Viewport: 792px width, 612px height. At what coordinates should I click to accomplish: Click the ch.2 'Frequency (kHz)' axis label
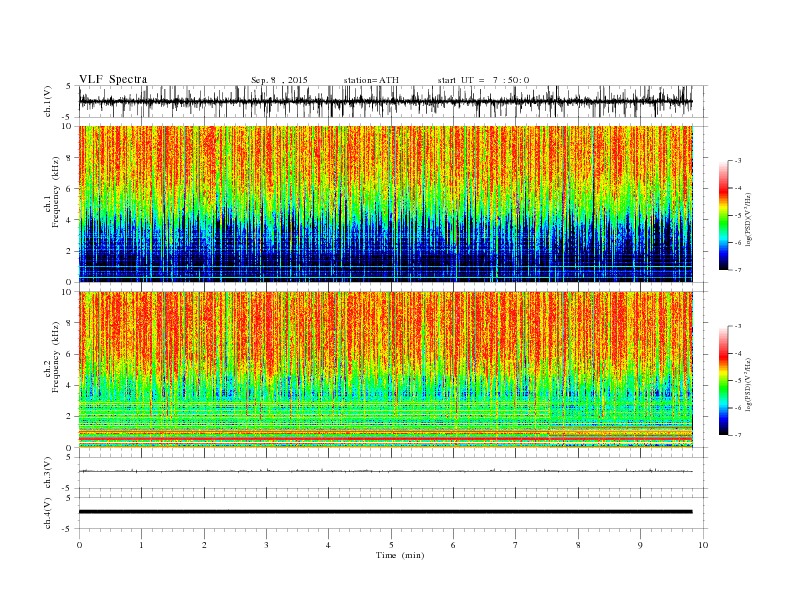tap(56, 357)
